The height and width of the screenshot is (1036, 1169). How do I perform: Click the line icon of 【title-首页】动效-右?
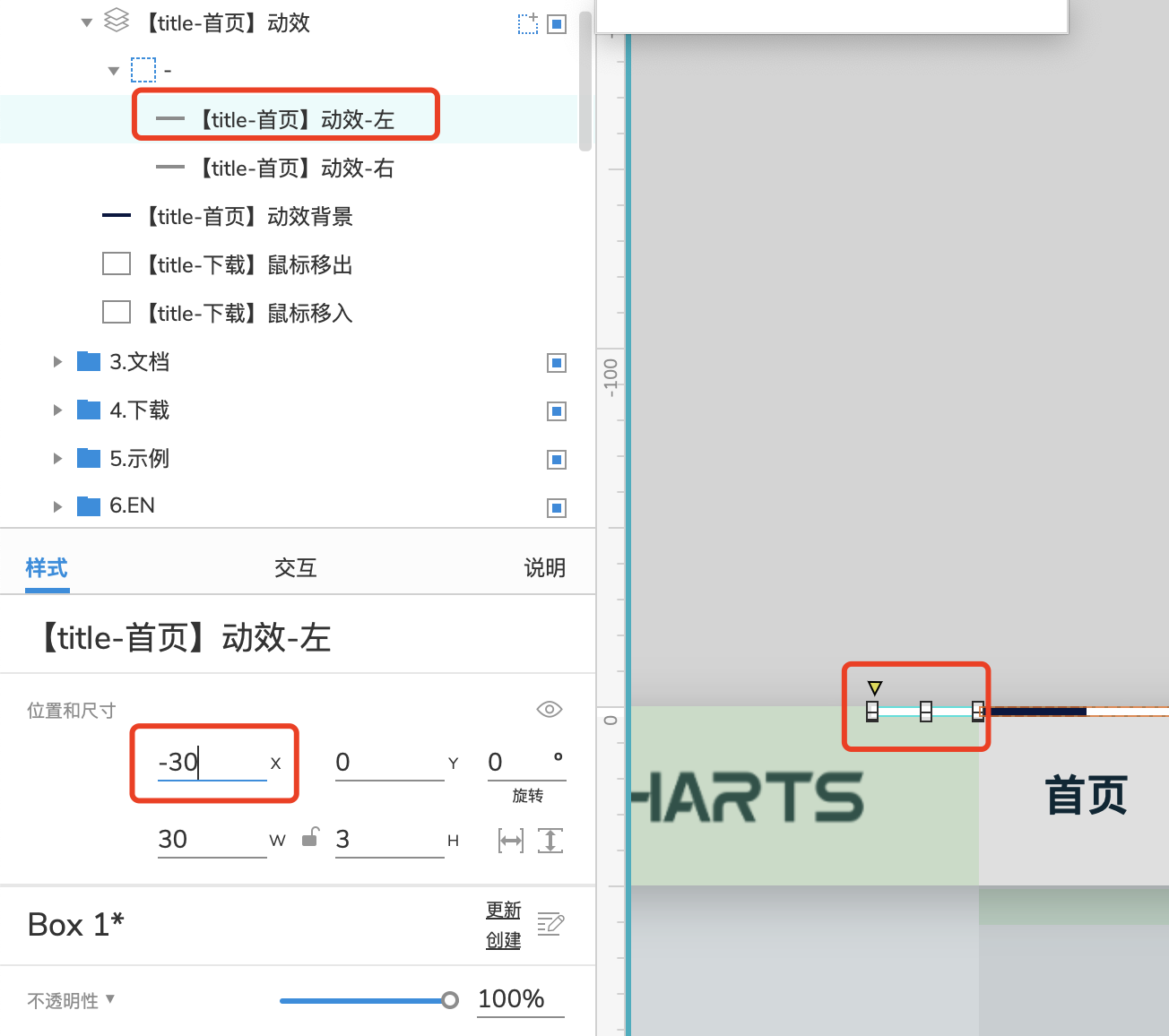click(x=170, y=168)
